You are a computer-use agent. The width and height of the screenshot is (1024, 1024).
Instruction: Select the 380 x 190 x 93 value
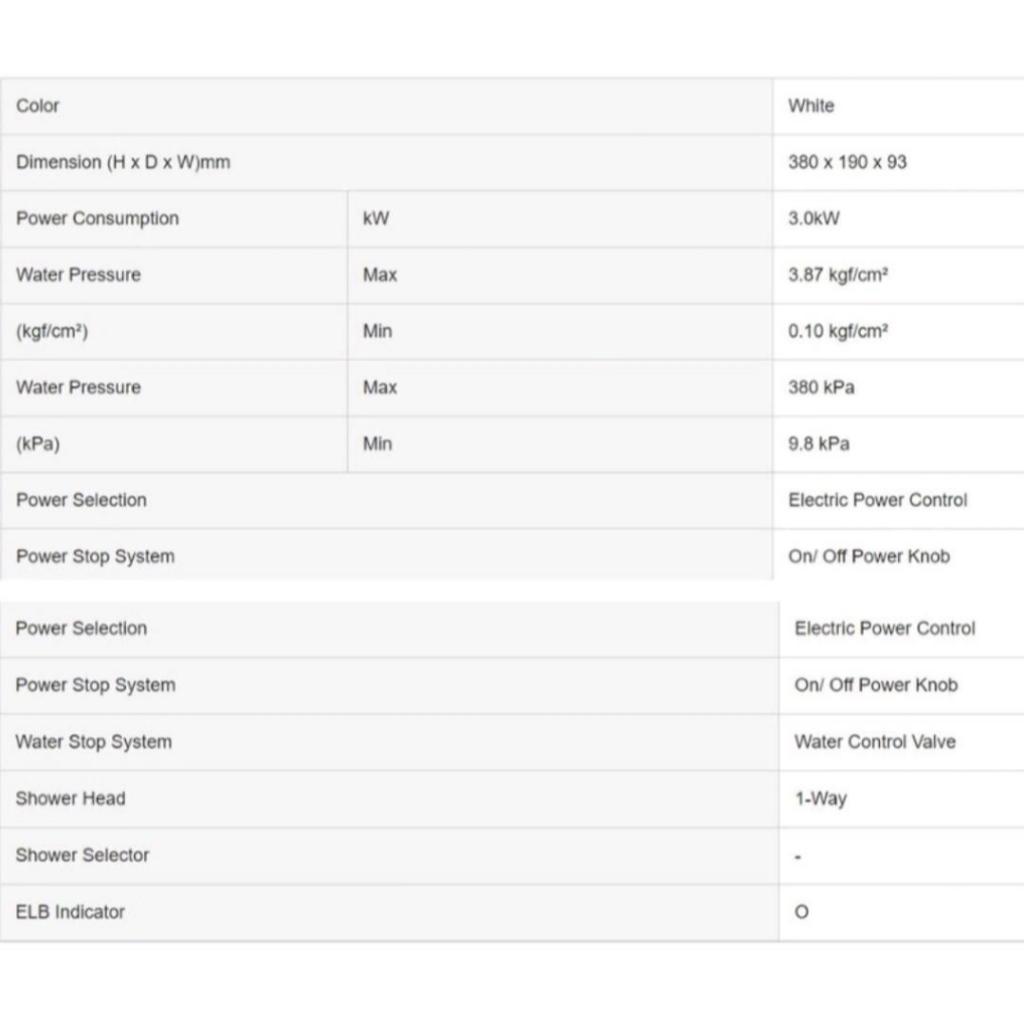[x=847, y=162]
